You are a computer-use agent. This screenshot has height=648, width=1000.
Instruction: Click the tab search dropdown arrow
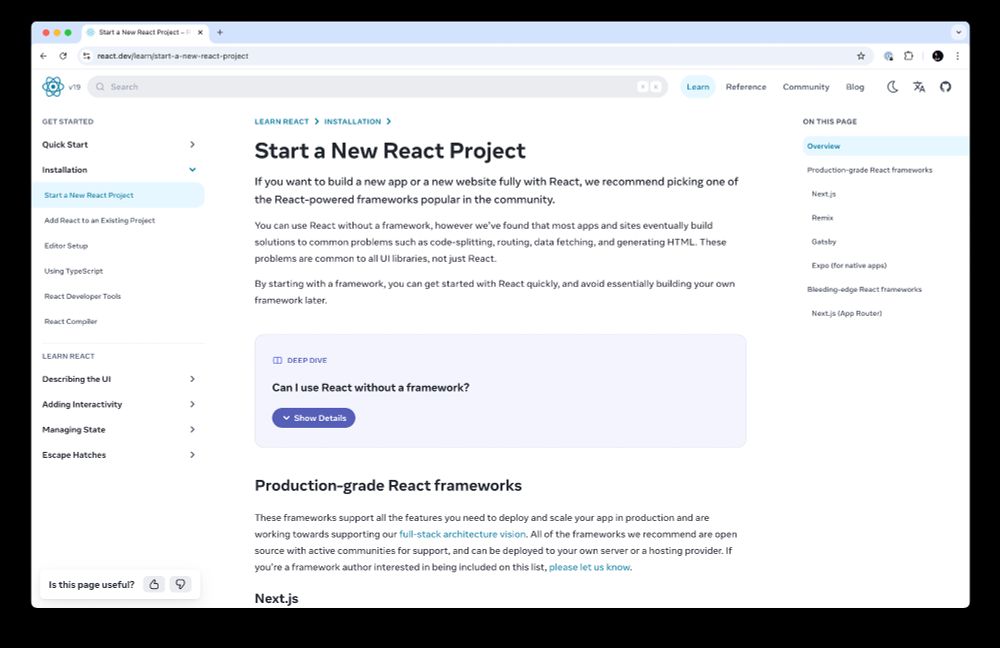959,32
